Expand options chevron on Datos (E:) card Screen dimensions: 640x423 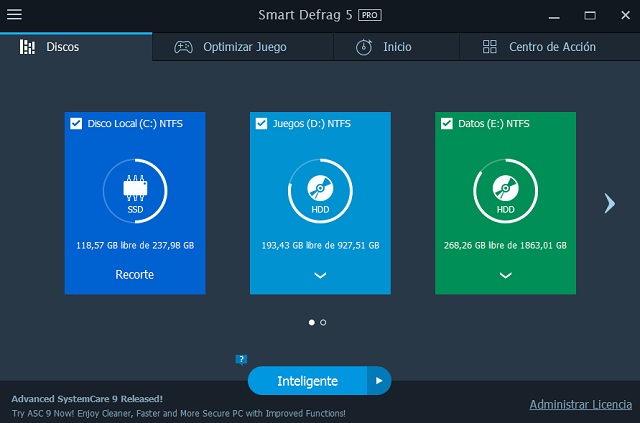[506, 275]
